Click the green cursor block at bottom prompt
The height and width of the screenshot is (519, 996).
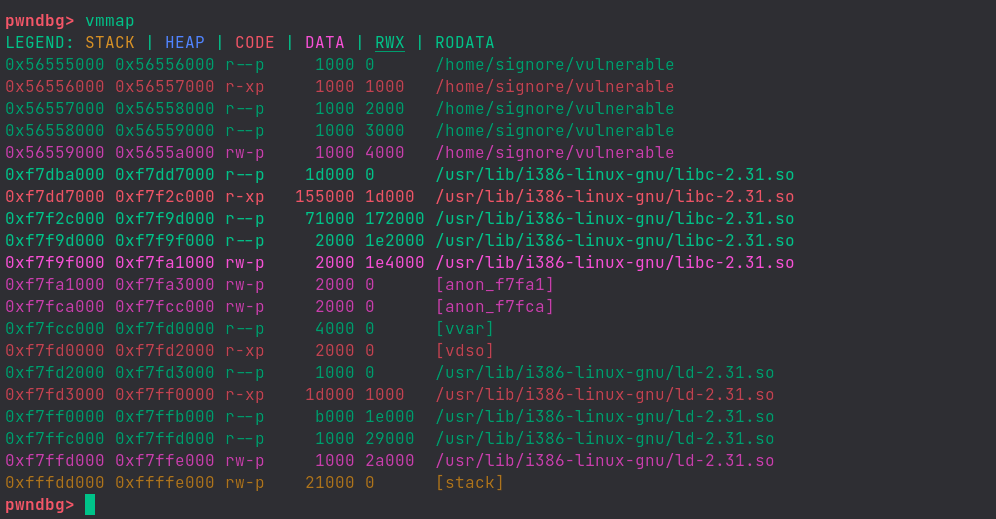coord(90,505)
